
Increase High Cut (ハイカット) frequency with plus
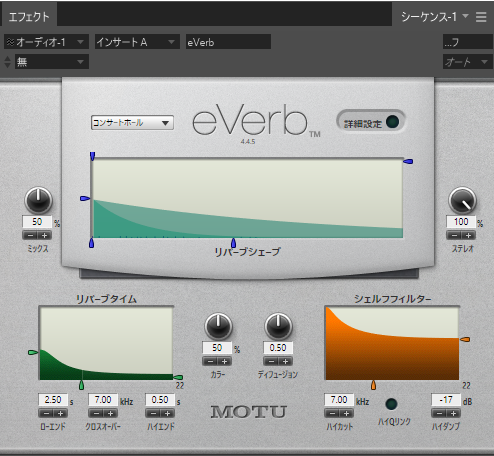pyautogui.click(x=347, y=413)
